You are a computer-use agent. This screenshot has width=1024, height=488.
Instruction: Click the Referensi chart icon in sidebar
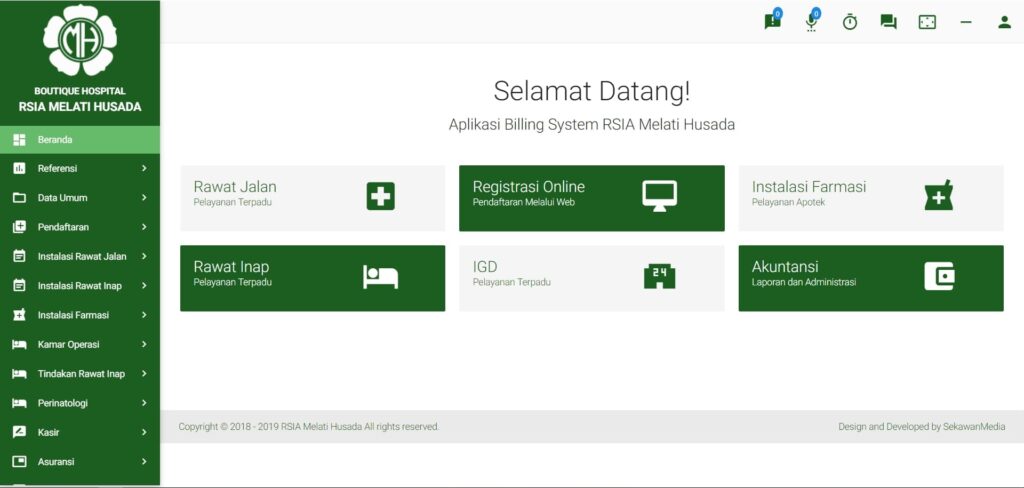pyautogui.click(x=20, y=169)
